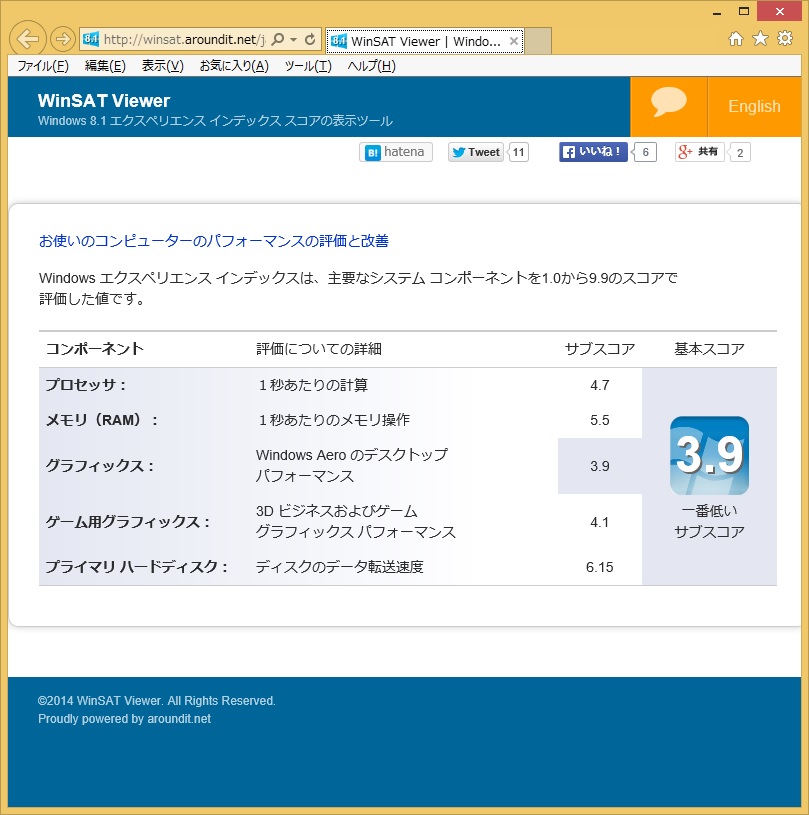Click the site favicon in address bar
This screenshot has height=815, width=809.
(90, 39)
